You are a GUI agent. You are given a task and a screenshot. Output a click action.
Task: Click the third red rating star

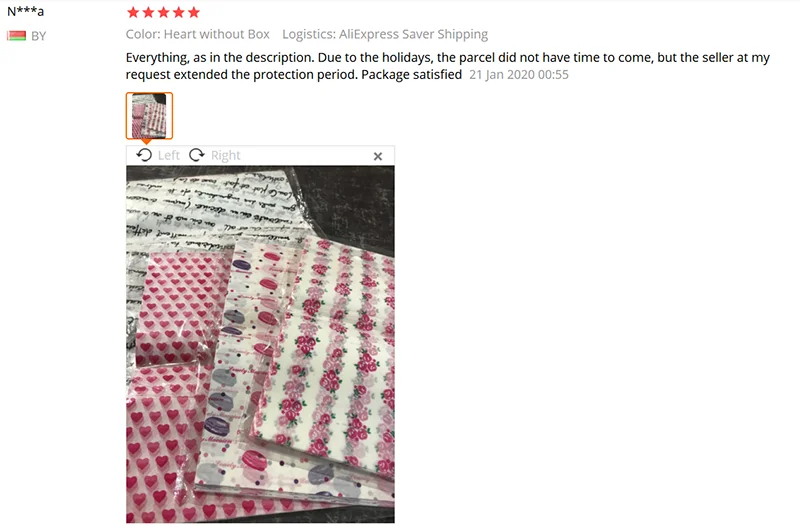[163, 12]
